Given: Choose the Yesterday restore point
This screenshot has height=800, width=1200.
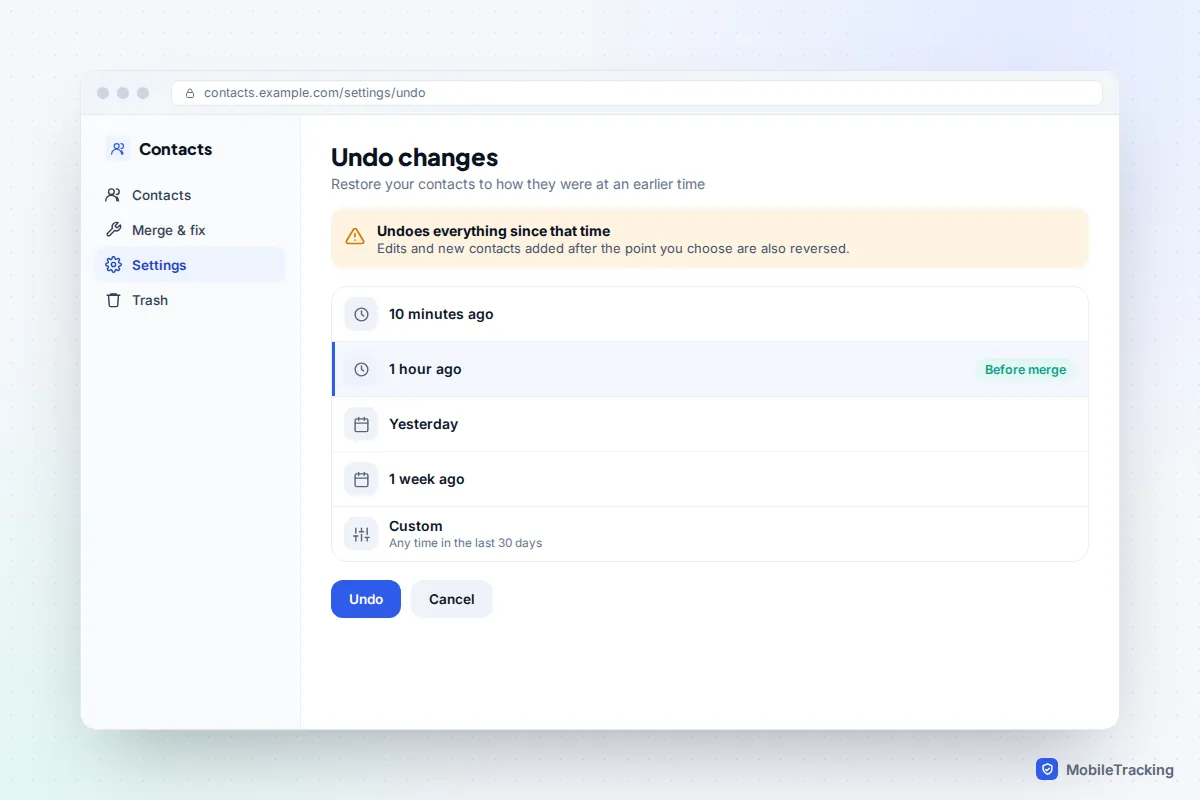Looking at the screenshot, I should click(x=710, y=424).
